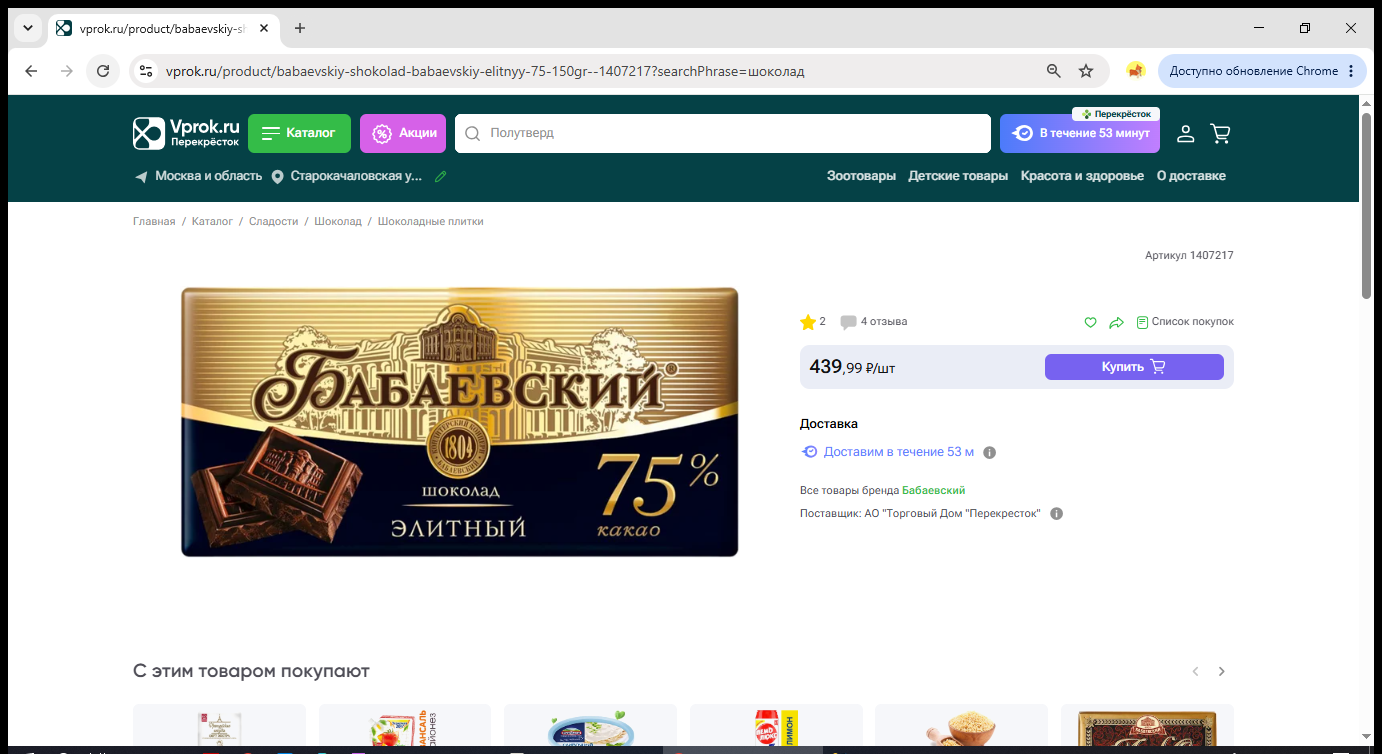Click the Полутверд search field
Viewport: 1382px width, 754px height.
pyautogui.click(x=722, y=133)
